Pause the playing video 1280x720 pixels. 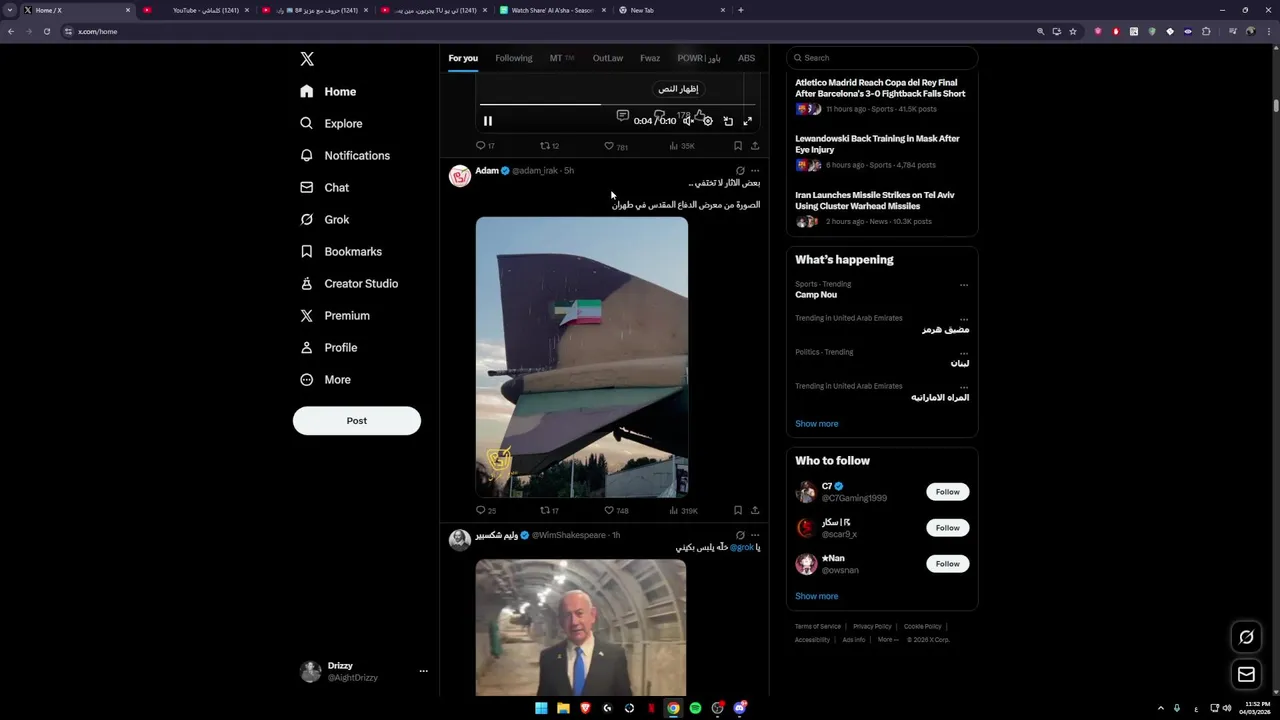pos(488,121)
